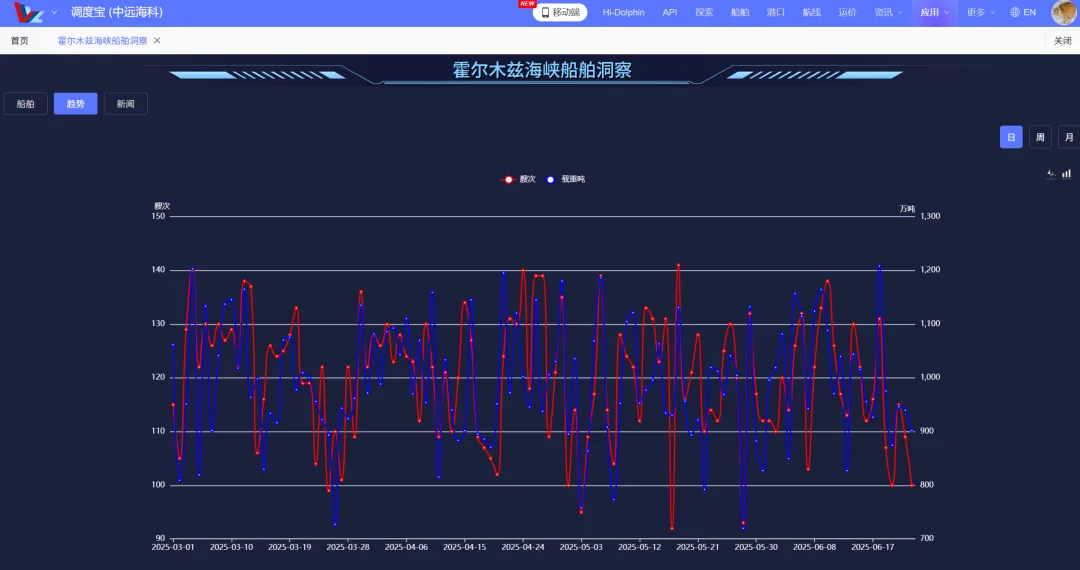Select the 月 monthly granularity

click(x=1069, y=137)
